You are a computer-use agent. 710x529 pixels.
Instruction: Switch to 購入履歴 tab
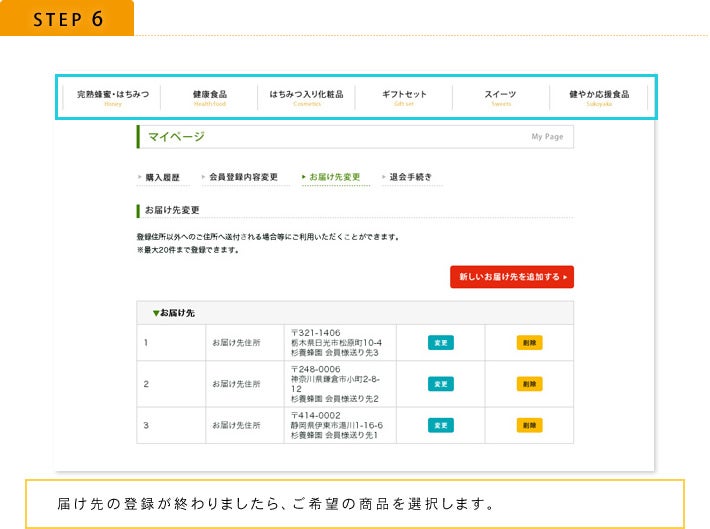tap(162, 177)
